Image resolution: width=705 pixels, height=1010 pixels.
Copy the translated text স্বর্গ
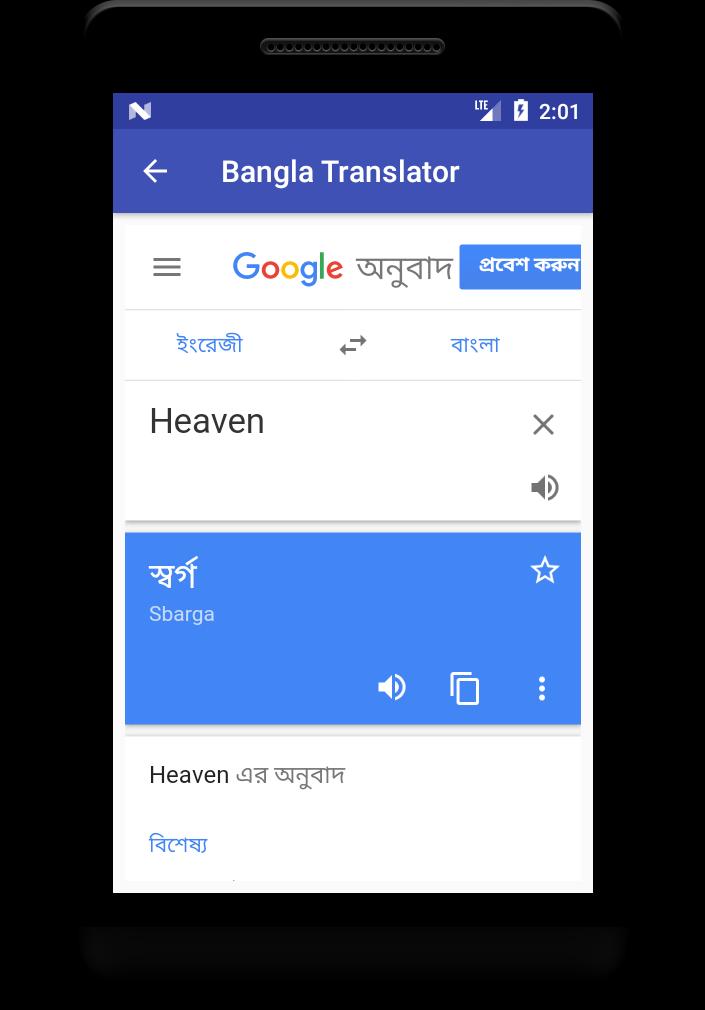pyautogui.click(x=465, y=689)
